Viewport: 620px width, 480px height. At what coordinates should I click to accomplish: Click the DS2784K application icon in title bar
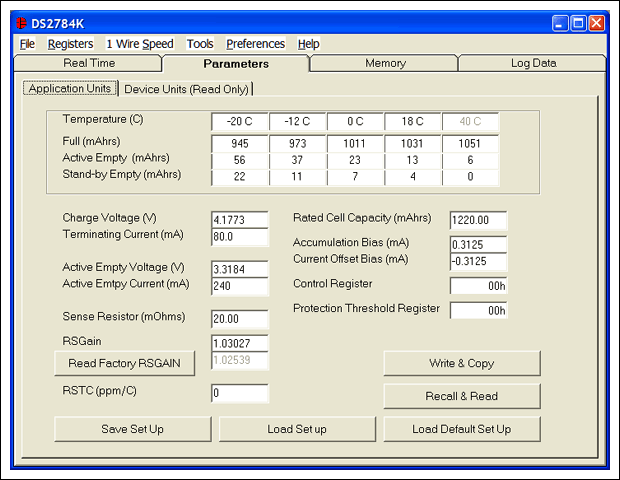coord(20,23)
